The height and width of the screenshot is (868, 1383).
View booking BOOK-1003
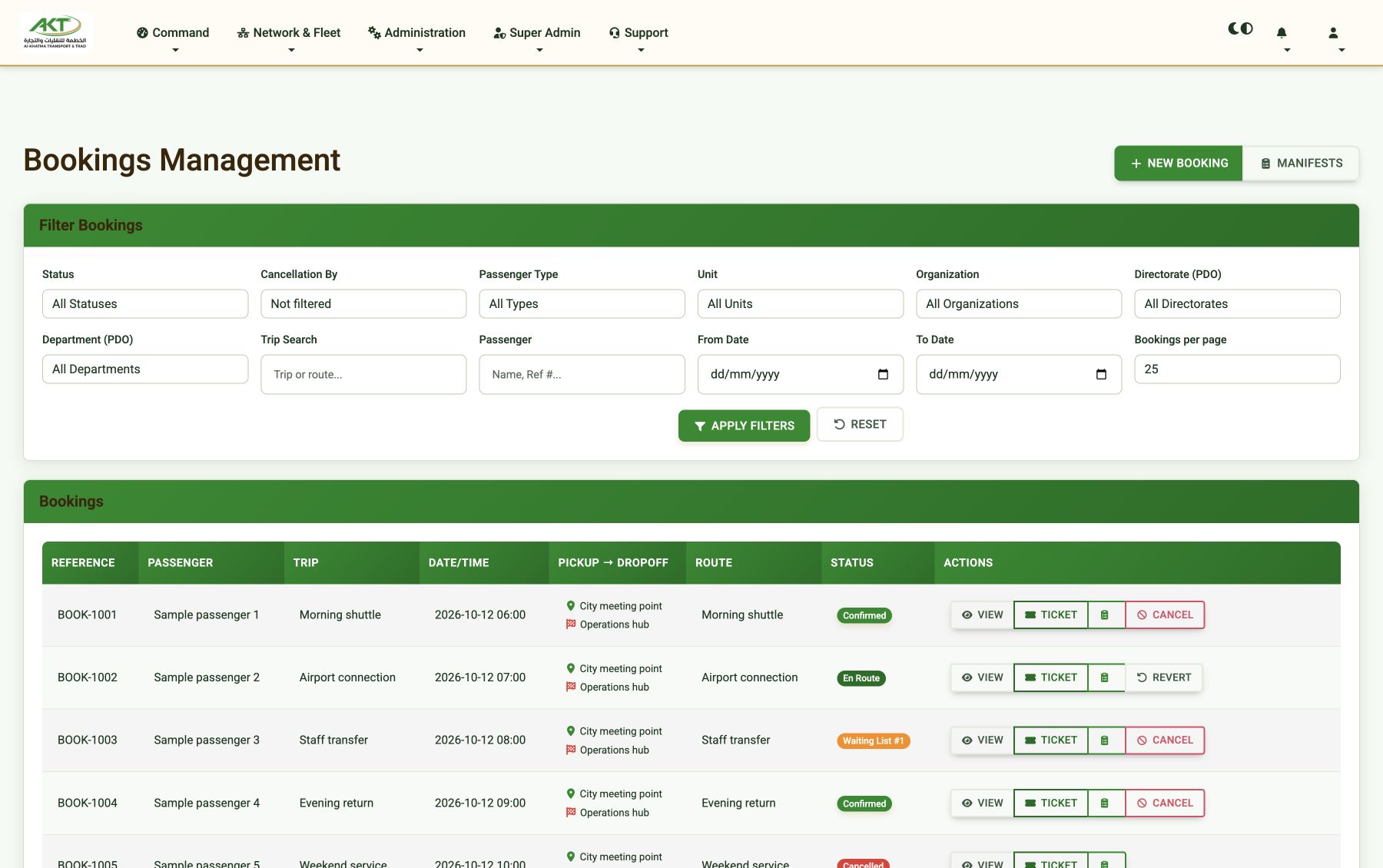(982, 740)
